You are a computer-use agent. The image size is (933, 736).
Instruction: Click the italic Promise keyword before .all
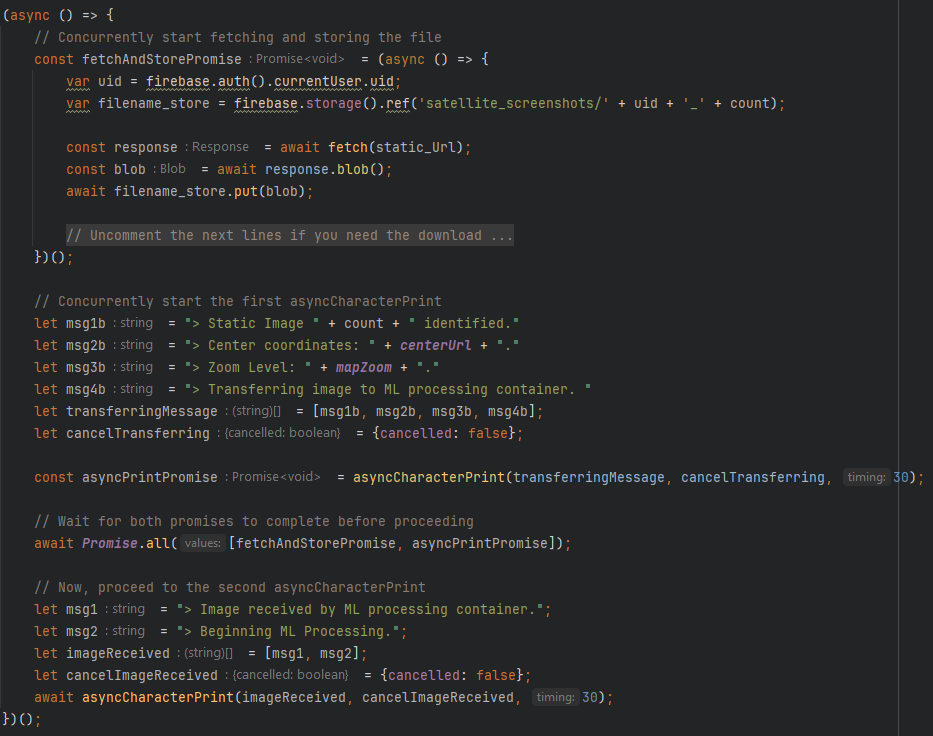pyautogui.click(x=110, y=543)
